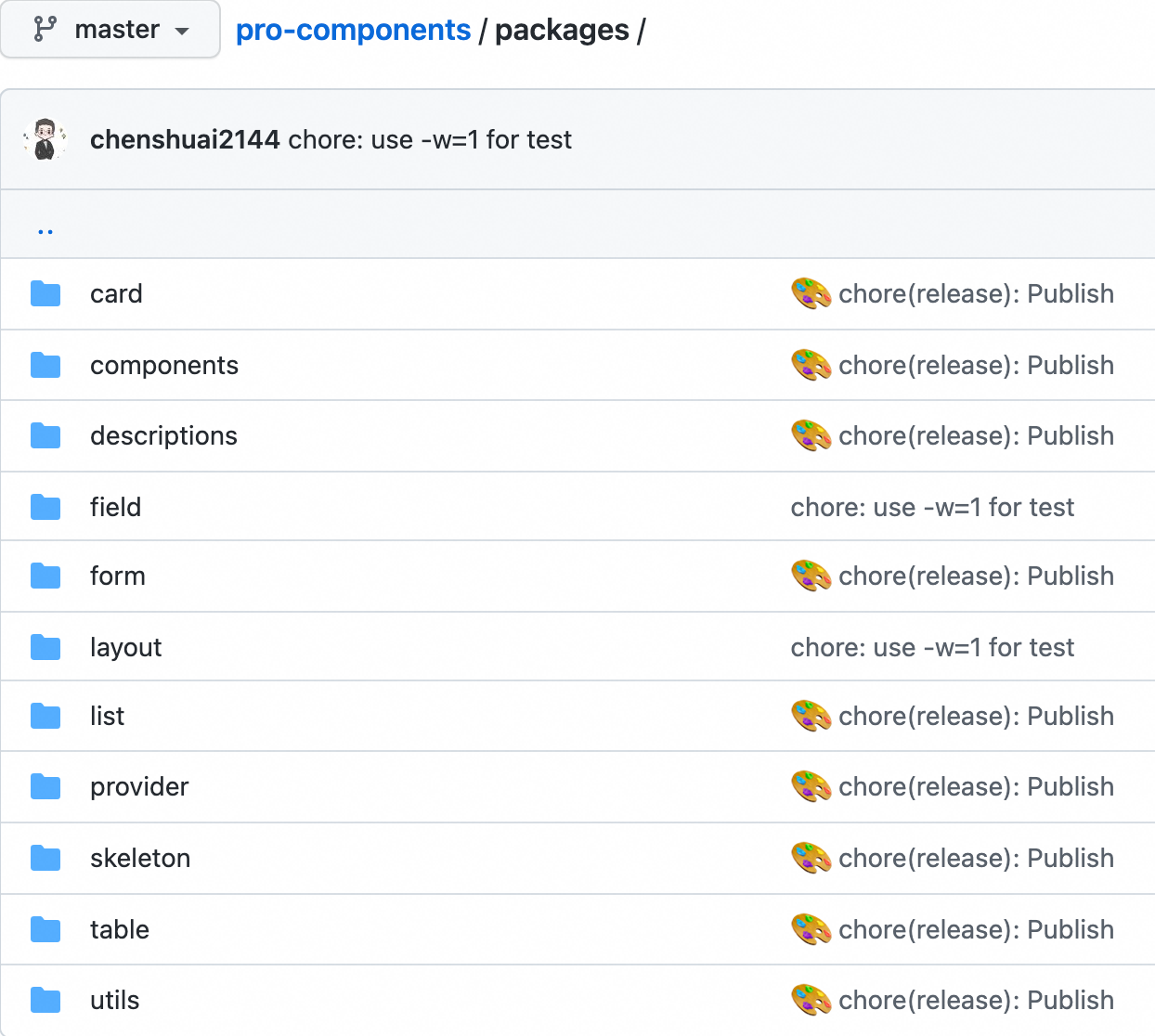Click the card folder icon
This screenshot has height=1036, width=1155.
tap(45, 294)
